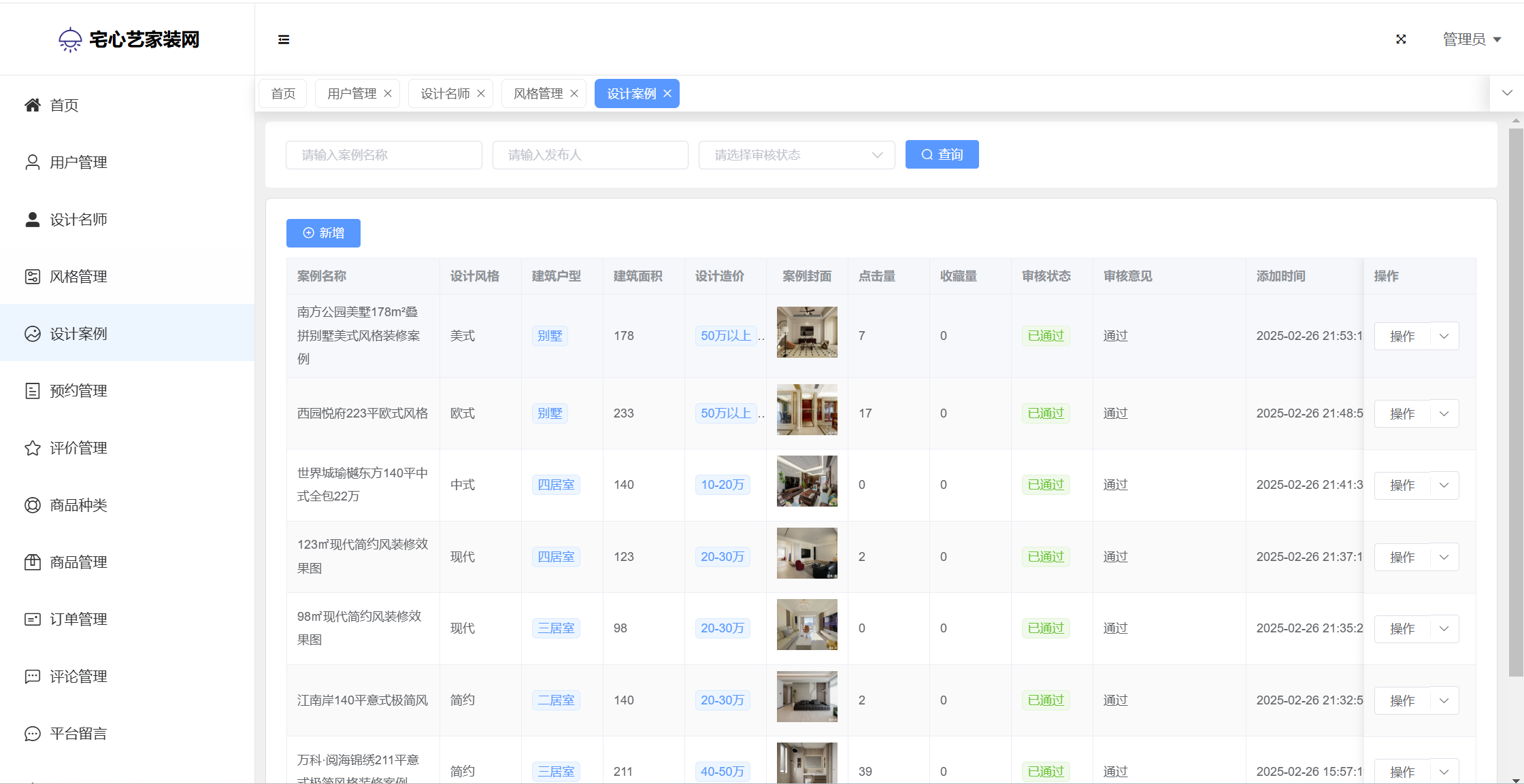Click the 查询 search button

click(942, 154)
